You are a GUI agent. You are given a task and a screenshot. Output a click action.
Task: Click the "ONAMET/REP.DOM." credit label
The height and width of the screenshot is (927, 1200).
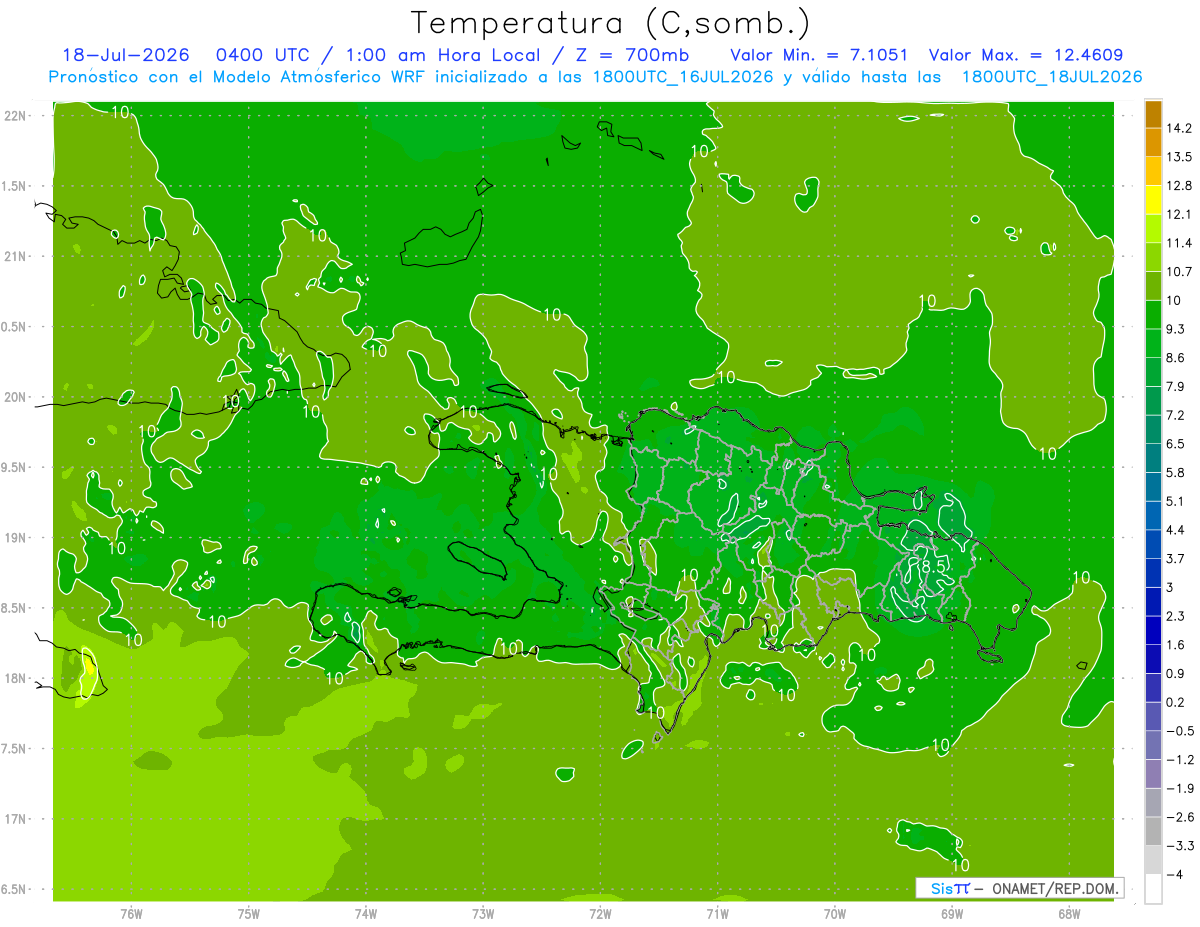1055,888
